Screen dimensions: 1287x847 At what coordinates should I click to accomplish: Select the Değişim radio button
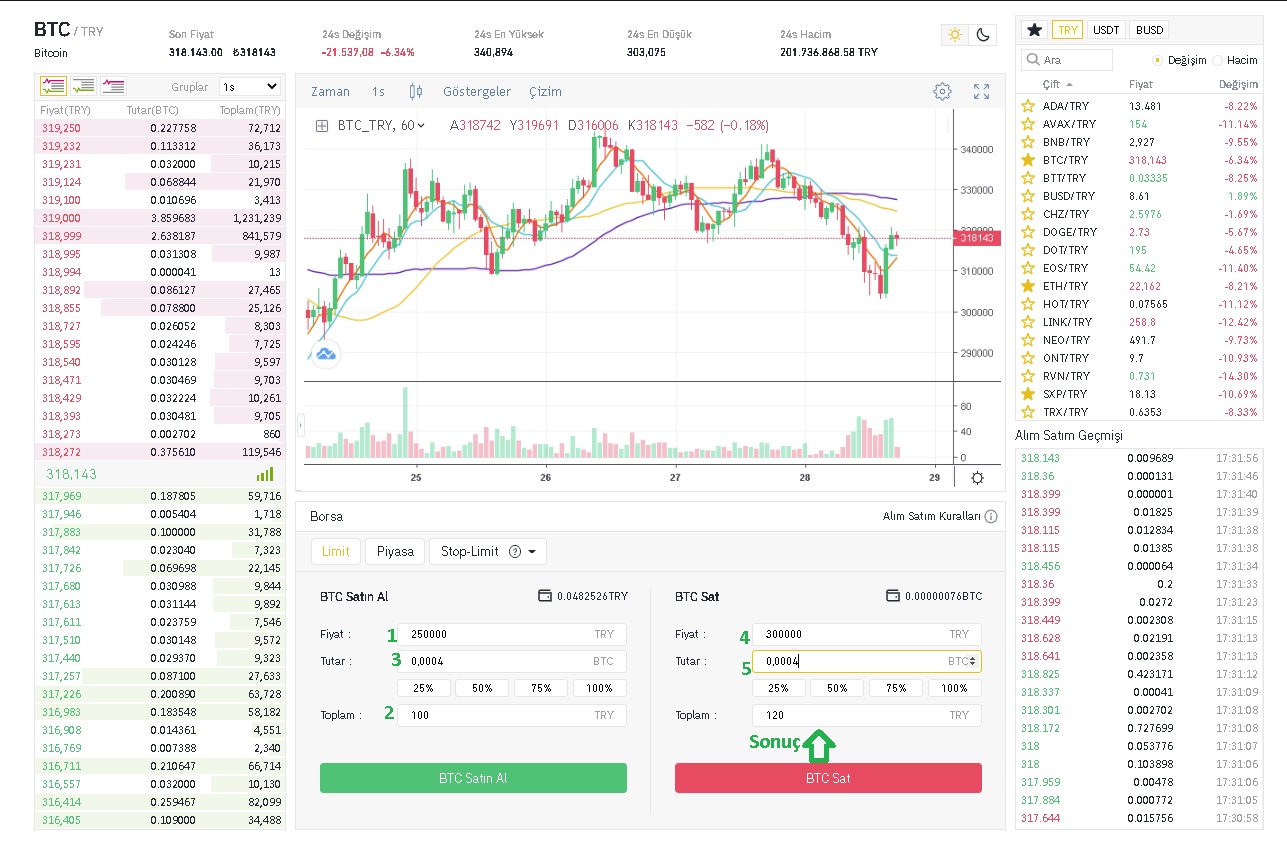click(x=1158, y=61)
